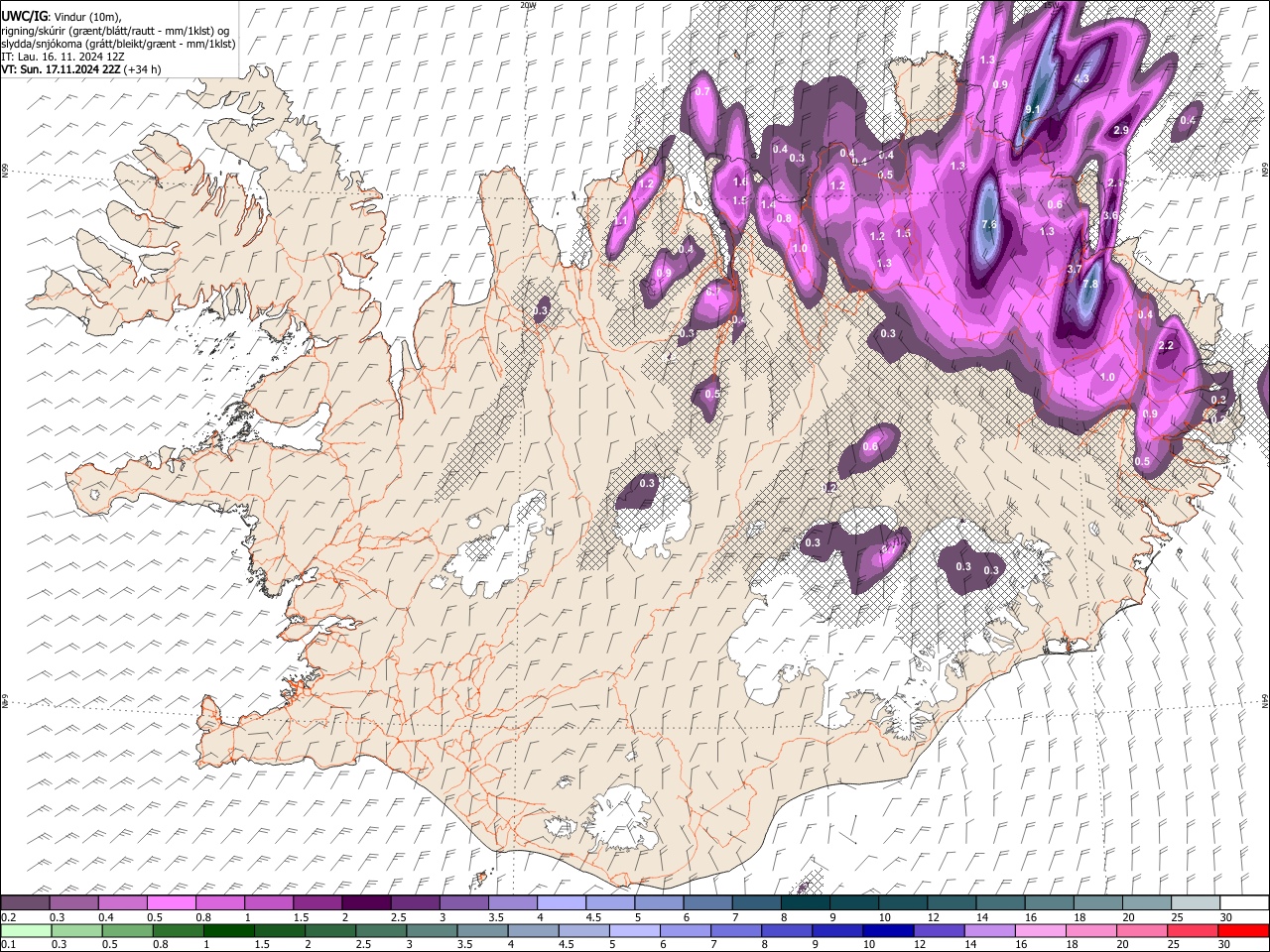Click the 4.3 precipitation value on the map

point(1081,78)
